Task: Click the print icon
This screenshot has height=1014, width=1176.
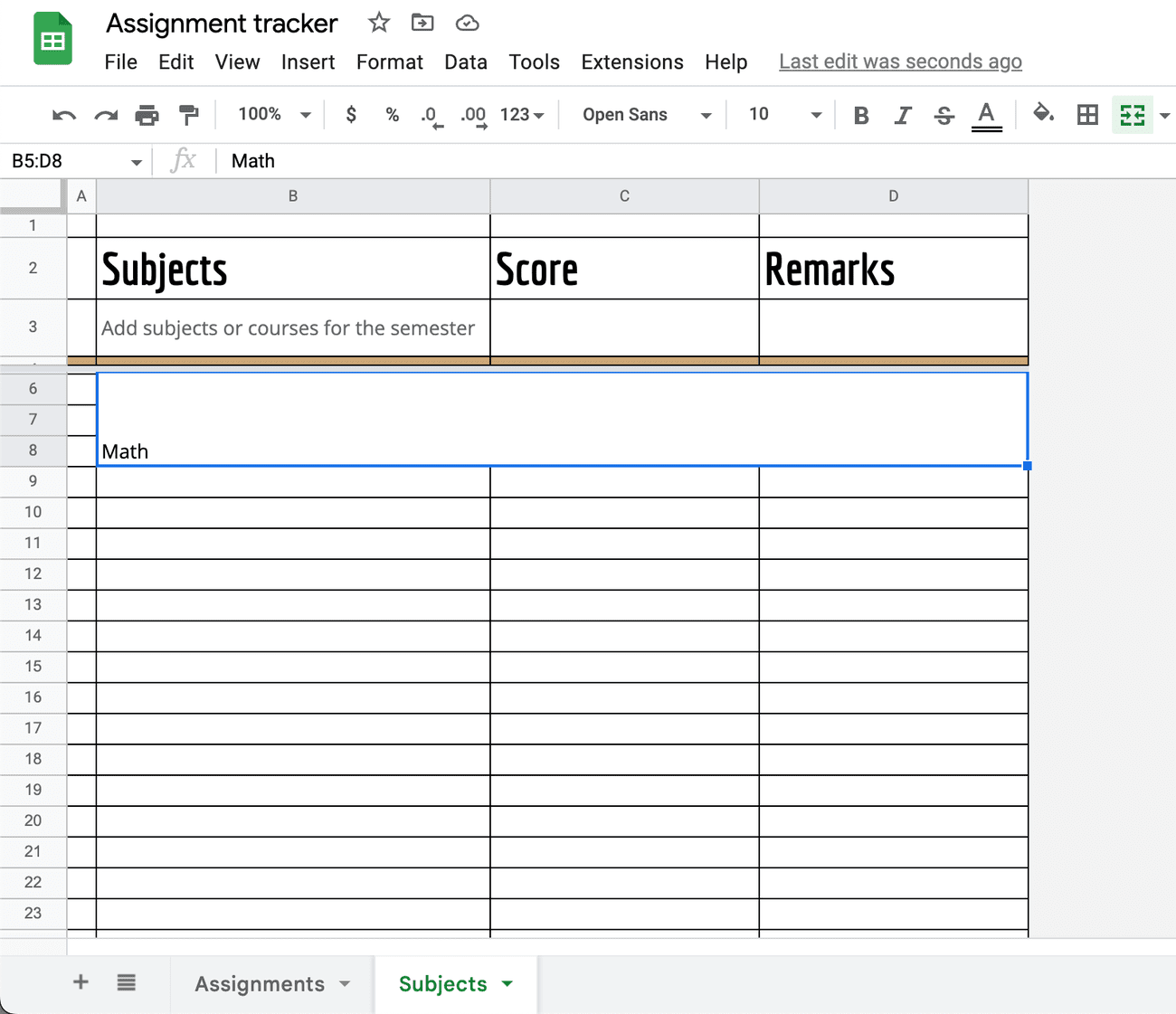Action: (x=147, y=115)
